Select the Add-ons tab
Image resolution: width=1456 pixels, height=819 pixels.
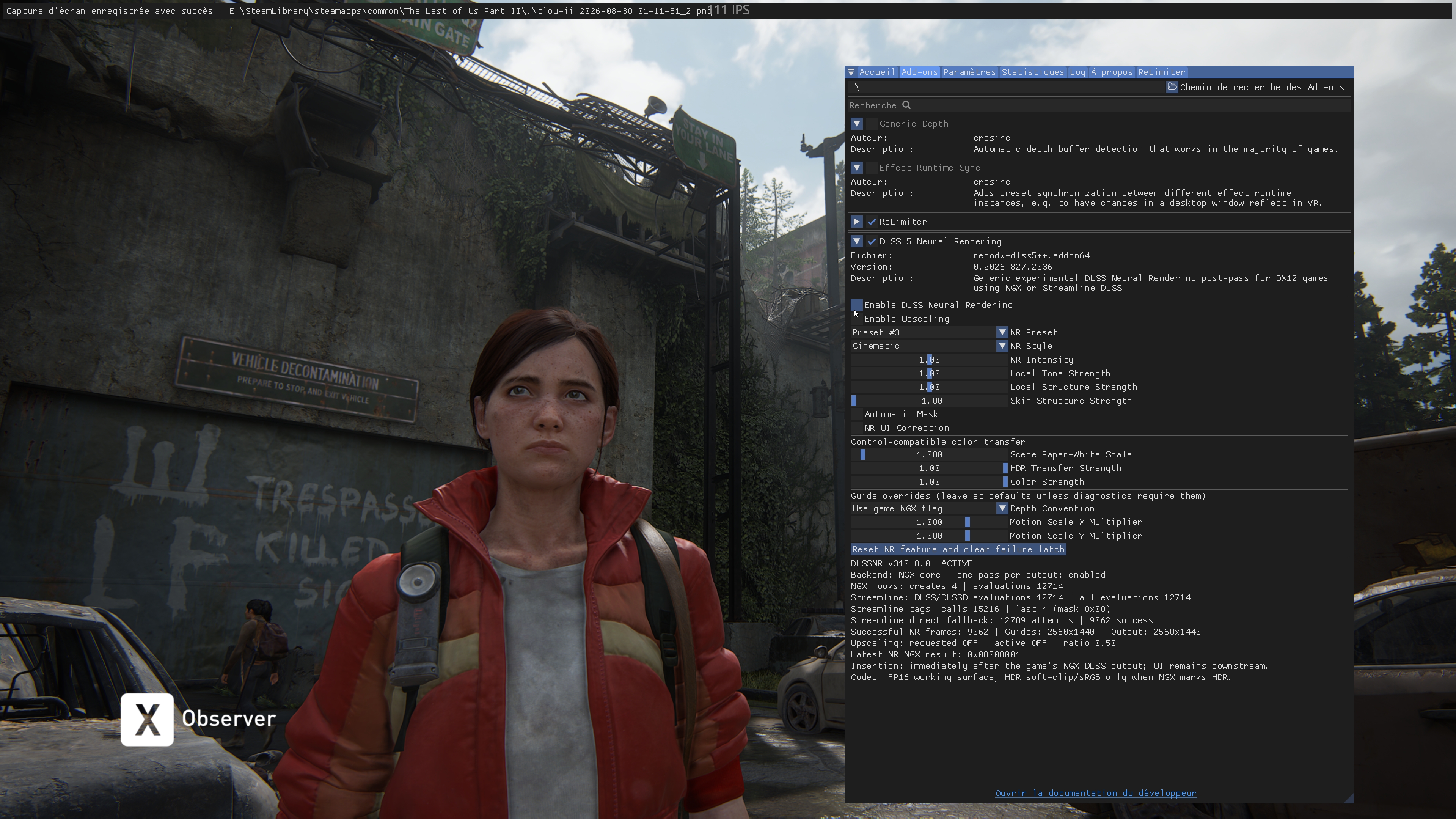920,72
